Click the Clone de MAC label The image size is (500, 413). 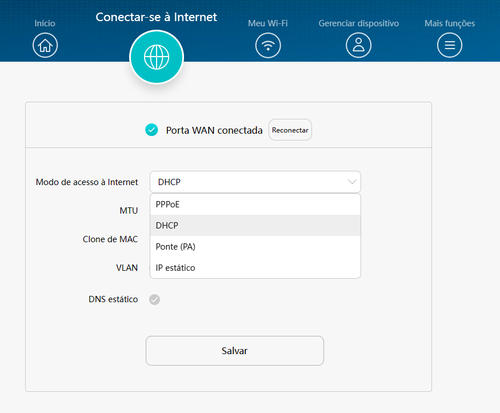pyautogui.click(x=110, y=239)
